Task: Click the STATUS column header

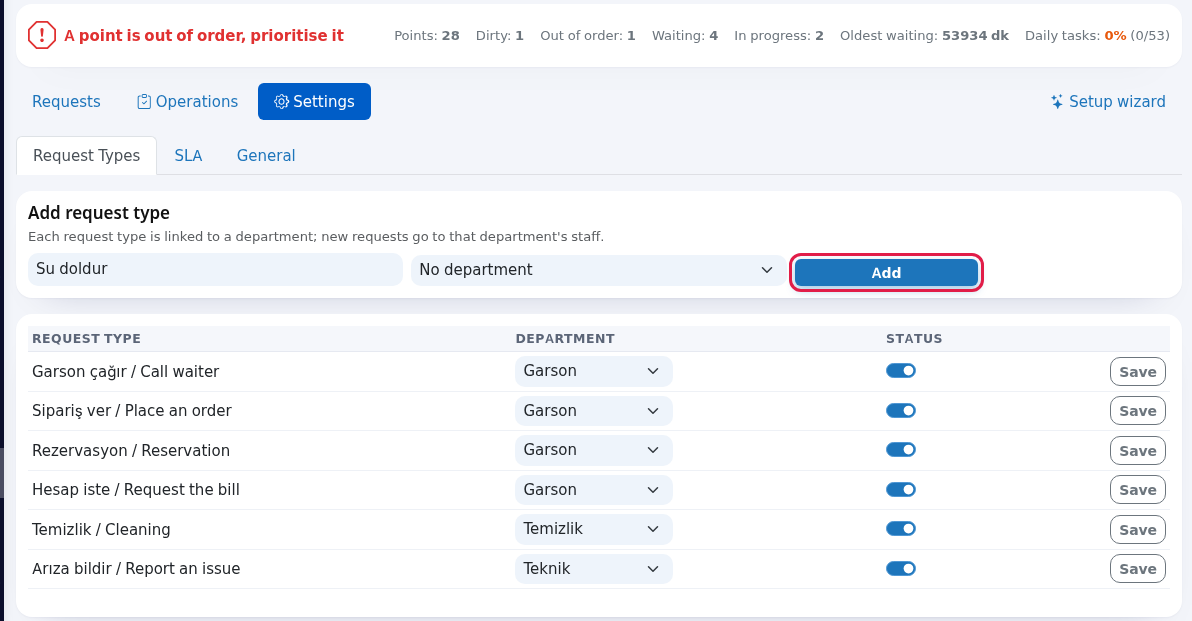Action: [914, 339]
